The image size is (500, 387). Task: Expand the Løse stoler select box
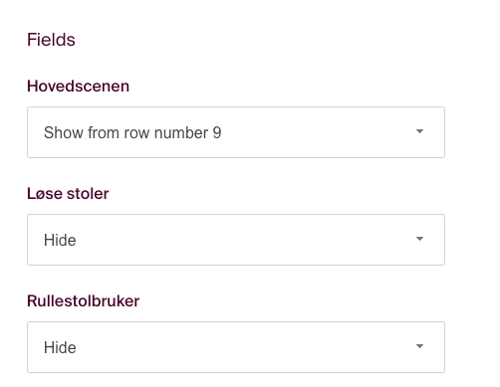pyautogui.click(x=236, y=240)
